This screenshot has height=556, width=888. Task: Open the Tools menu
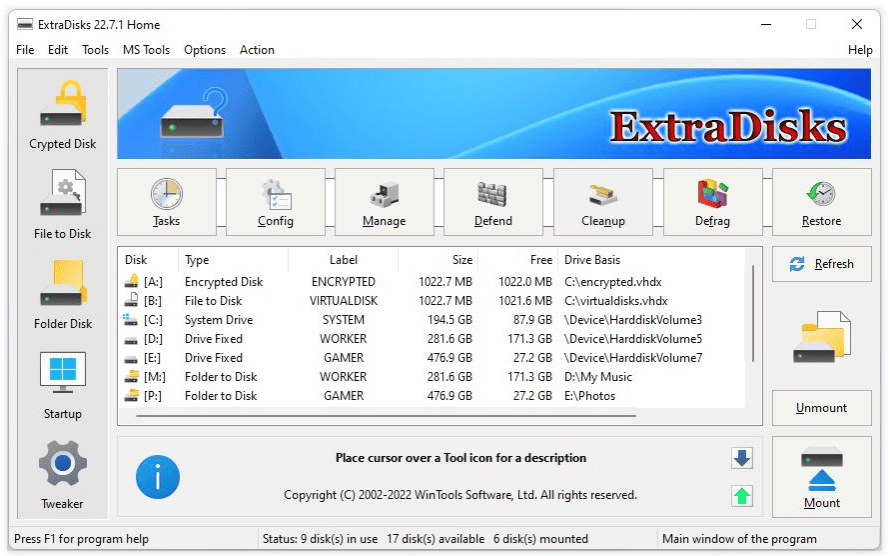pos(95,50)
